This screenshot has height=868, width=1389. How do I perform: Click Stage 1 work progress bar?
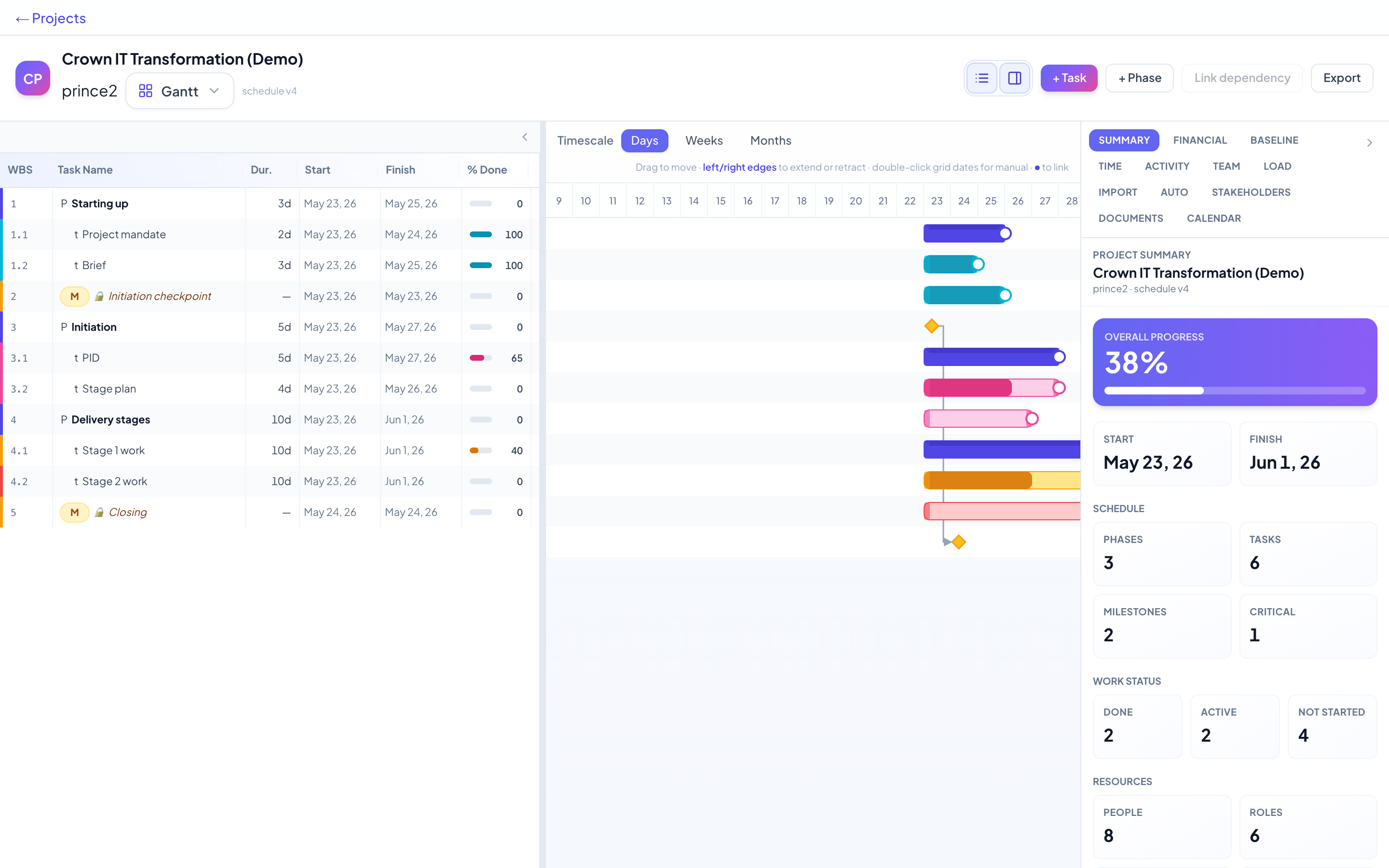pos(480,451)
